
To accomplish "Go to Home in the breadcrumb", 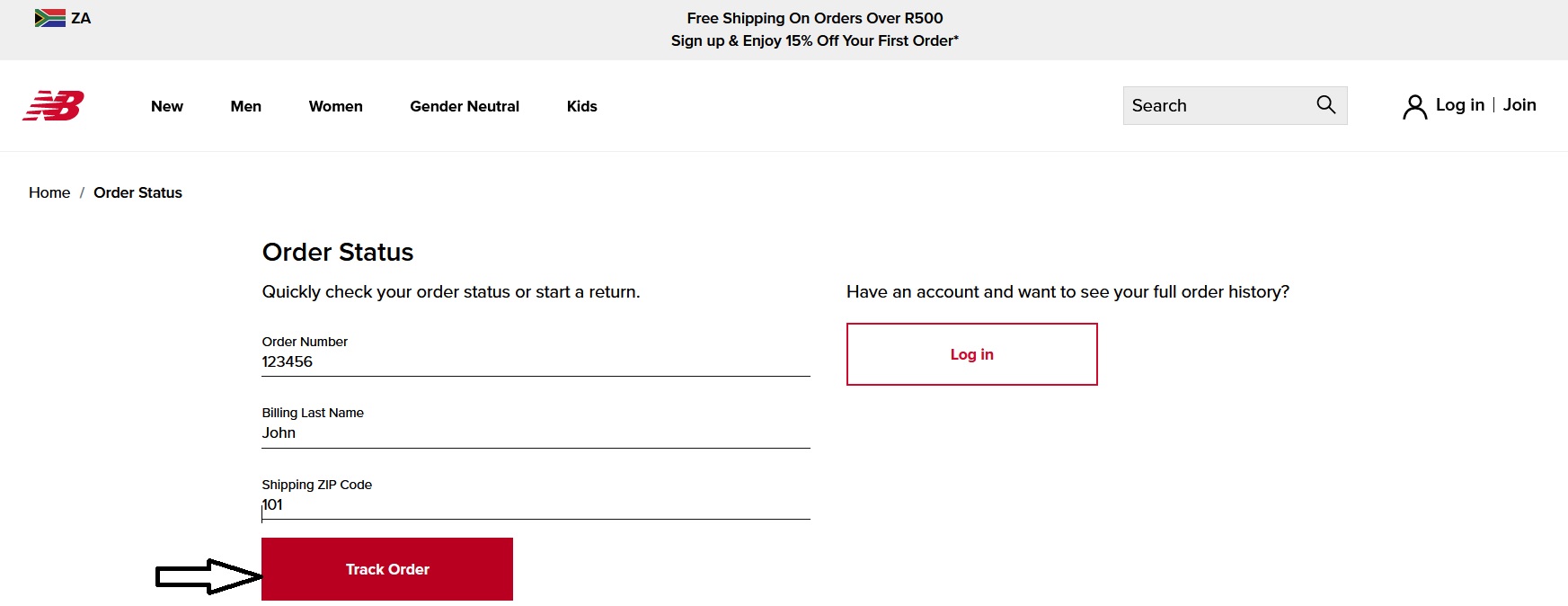I will tap(49, 192).
